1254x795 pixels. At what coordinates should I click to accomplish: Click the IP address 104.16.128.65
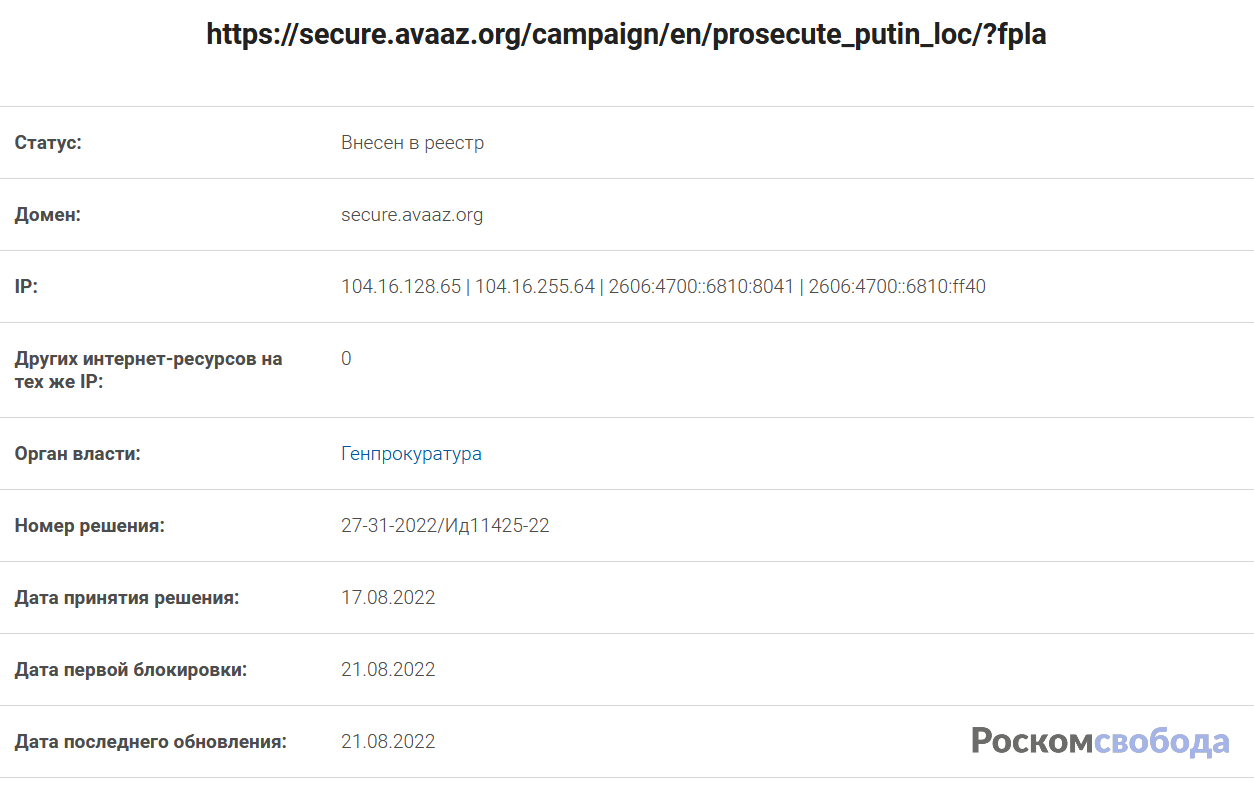(x=401, y=287)
